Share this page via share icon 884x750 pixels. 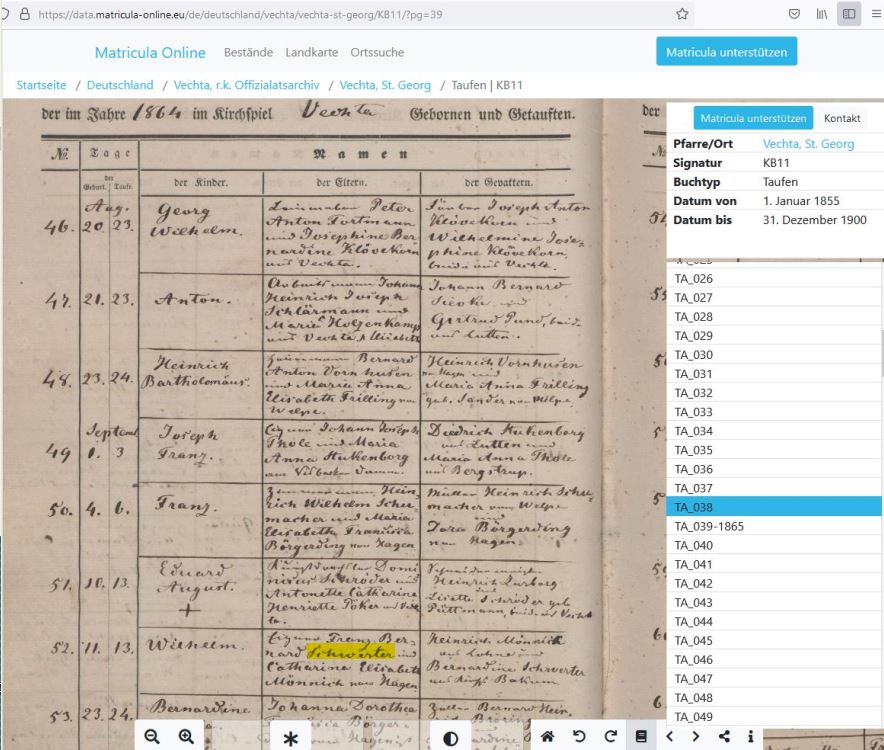pyautogui.click(x=724, y=736)
